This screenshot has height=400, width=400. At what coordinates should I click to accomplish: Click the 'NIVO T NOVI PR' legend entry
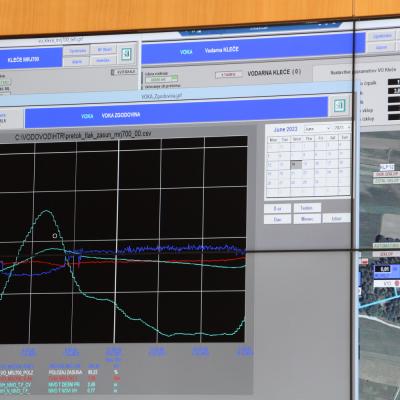coord(63,390)
